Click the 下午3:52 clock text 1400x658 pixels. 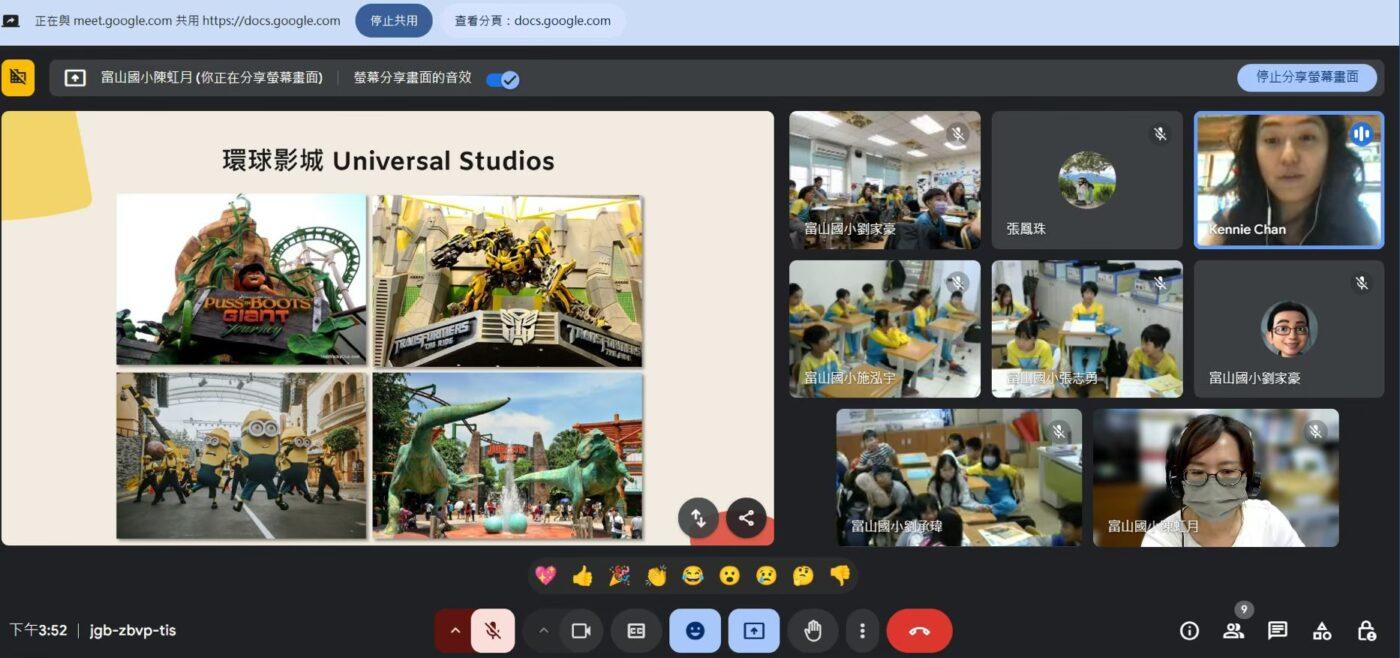pyautogui.click(x=38, y=630)
